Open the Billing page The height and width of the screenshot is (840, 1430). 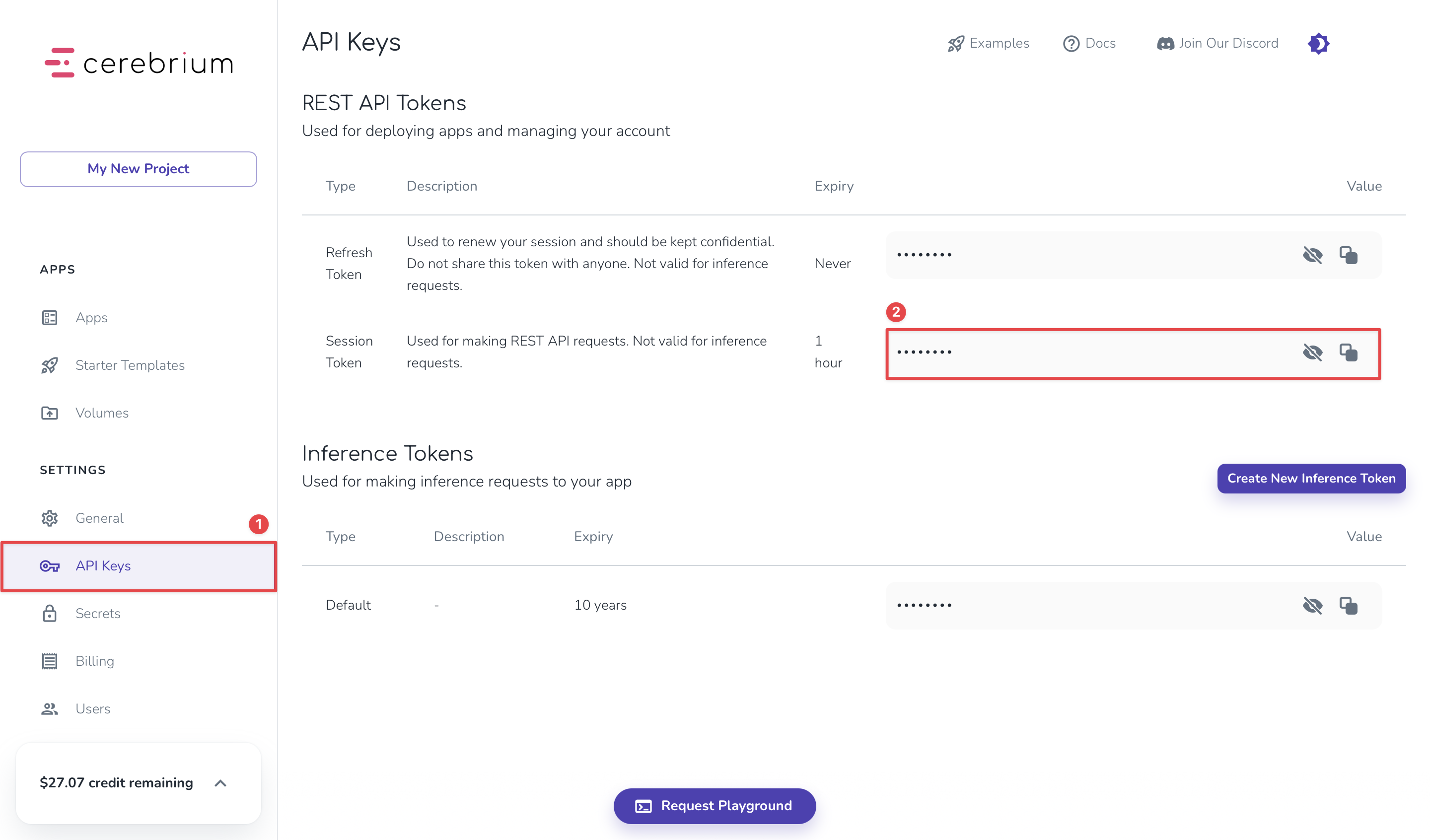point(95,661)
